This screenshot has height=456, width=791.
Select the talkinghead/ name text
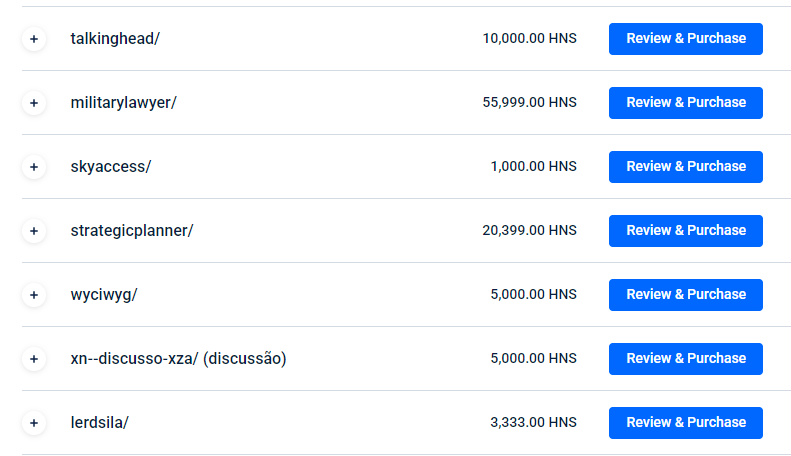[115, 39]
